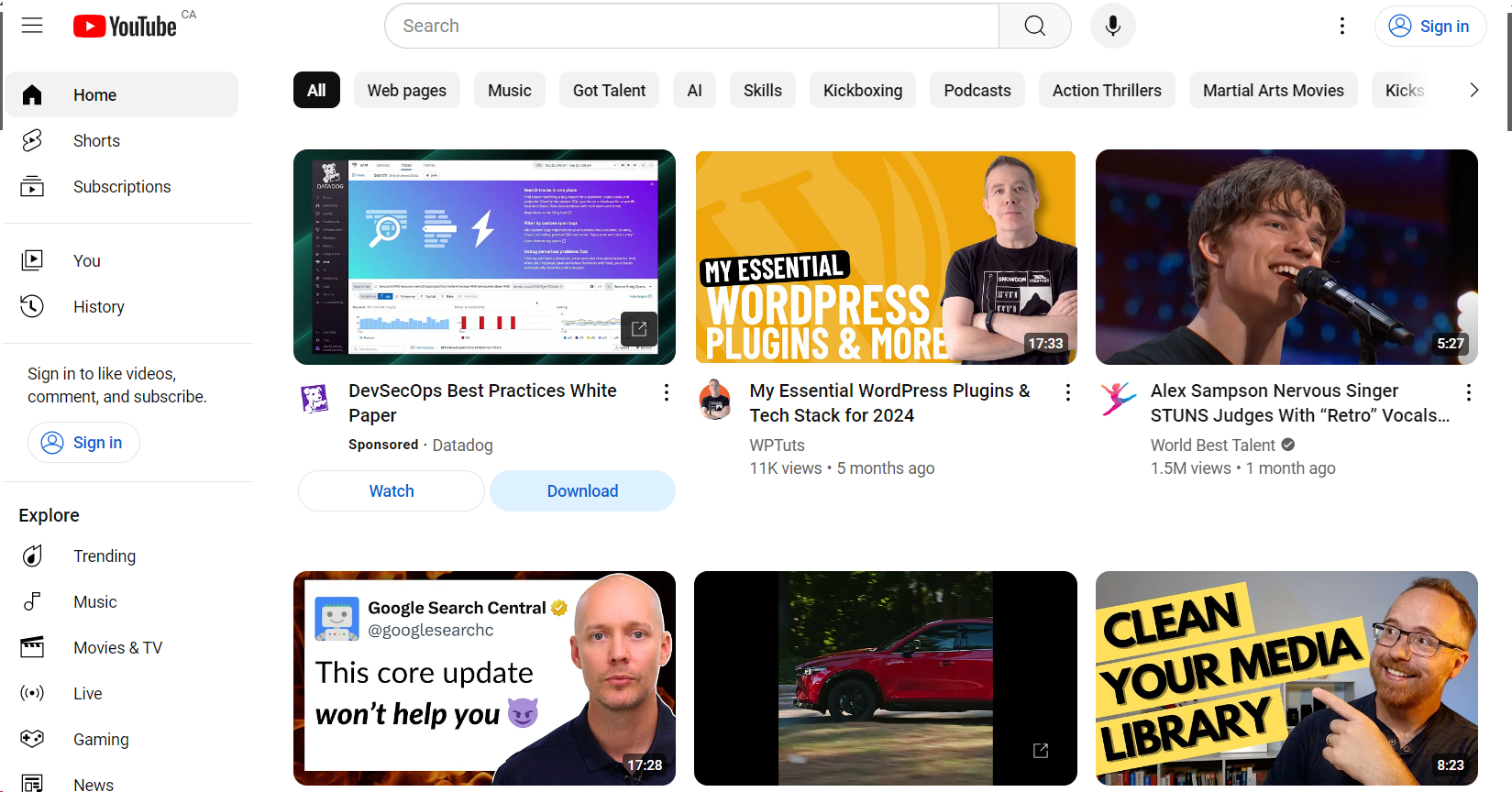Select the AI filter chip
The width and height of the screenshot is (1512, 792).
694,90
